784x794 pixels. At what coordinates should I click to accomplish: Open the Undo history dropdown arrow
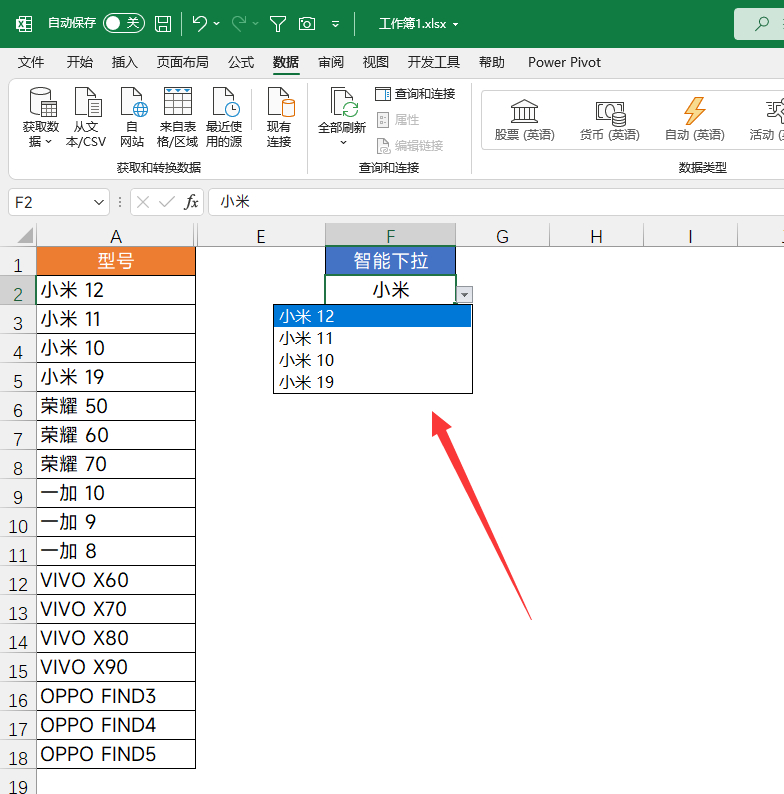(x=217, y=24)
